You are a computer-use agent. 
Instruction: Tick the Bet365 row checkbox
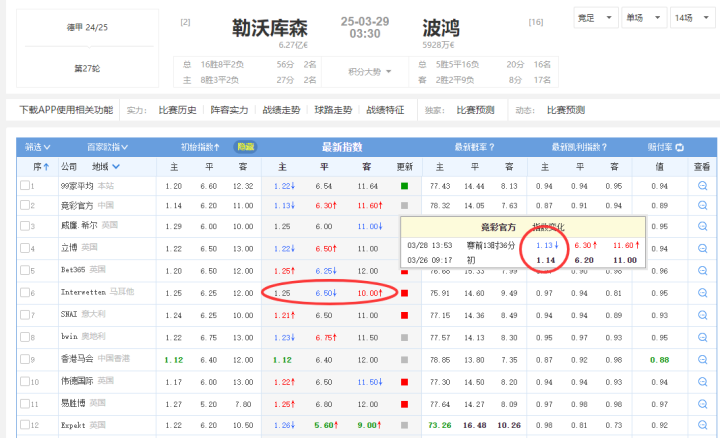(25, 270)
